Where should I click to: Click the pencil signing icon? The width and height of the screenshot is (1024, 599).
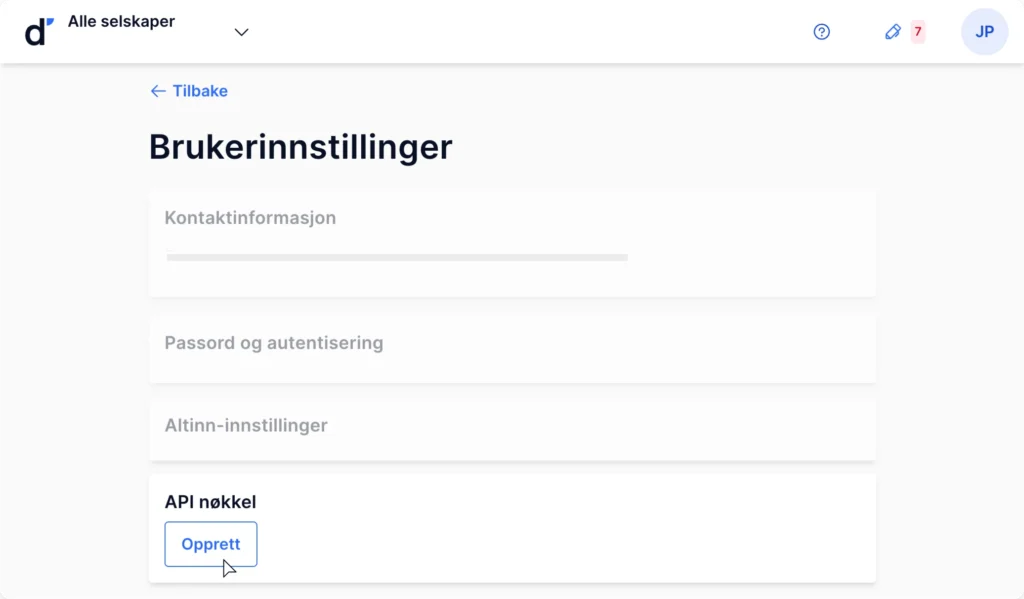[x=893, y=31]
